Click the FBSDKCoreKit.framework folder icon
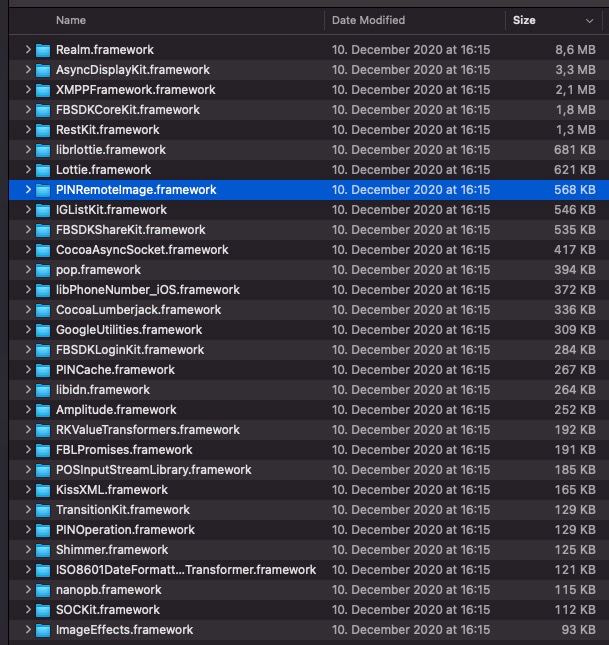The width and height of the screenshot is (609, 645). tap(43, 110)
